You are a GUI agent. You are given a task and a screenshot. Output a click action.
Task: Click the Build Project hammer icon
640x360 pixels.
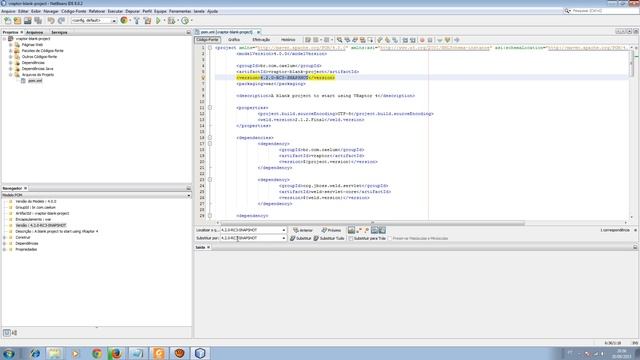click(x=137, y=20)
